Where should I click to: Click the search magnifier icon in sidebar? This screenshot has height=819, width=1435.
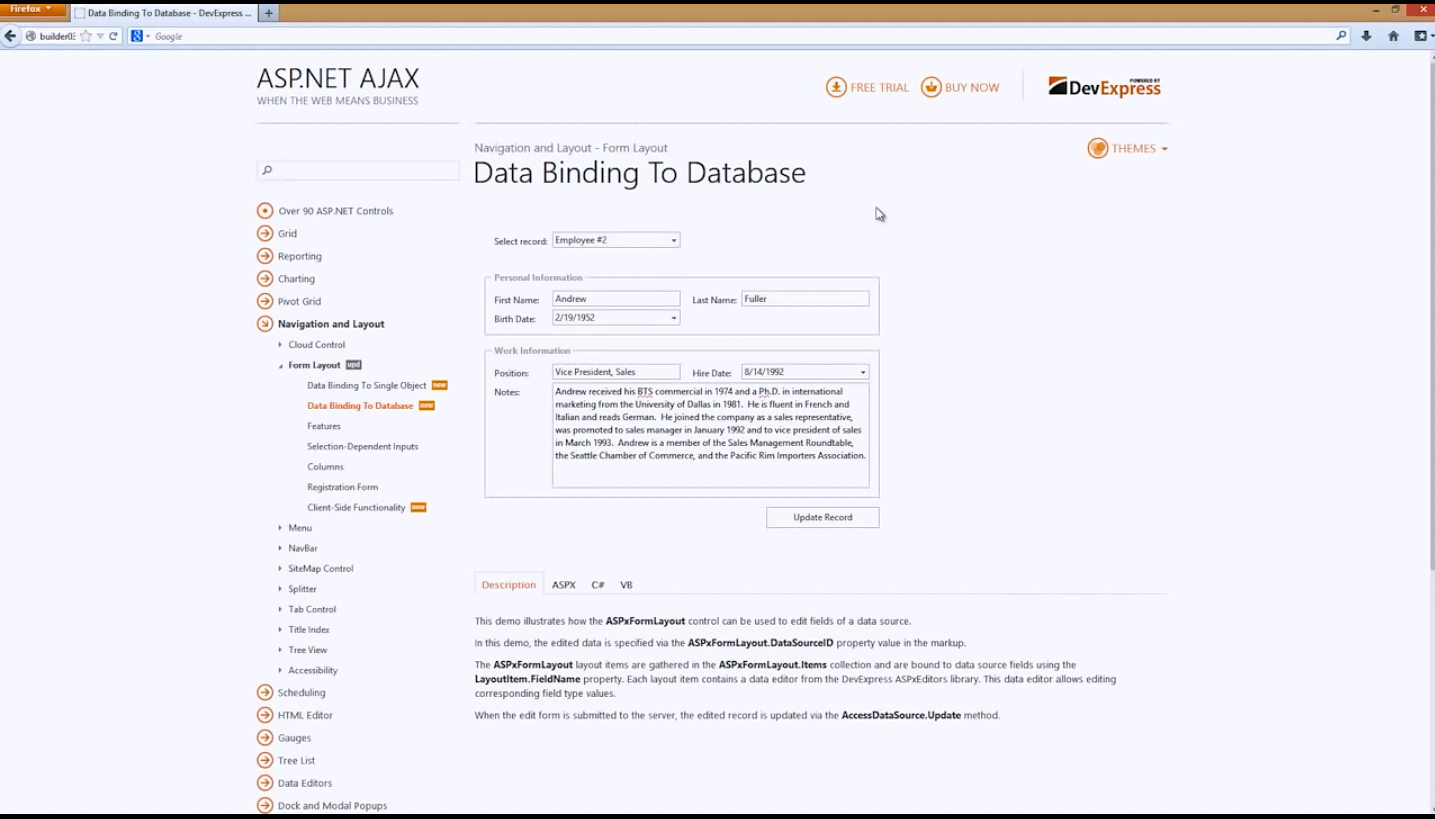click(267, 170)
